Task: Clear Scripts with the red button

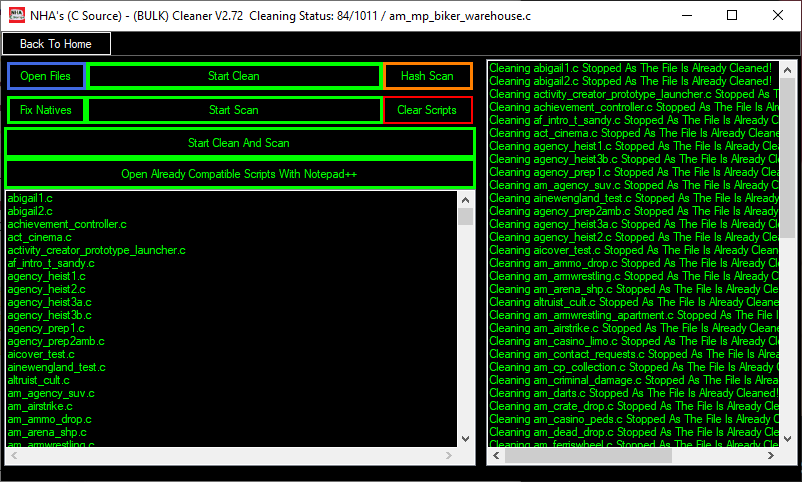Action: coord(427,110)
